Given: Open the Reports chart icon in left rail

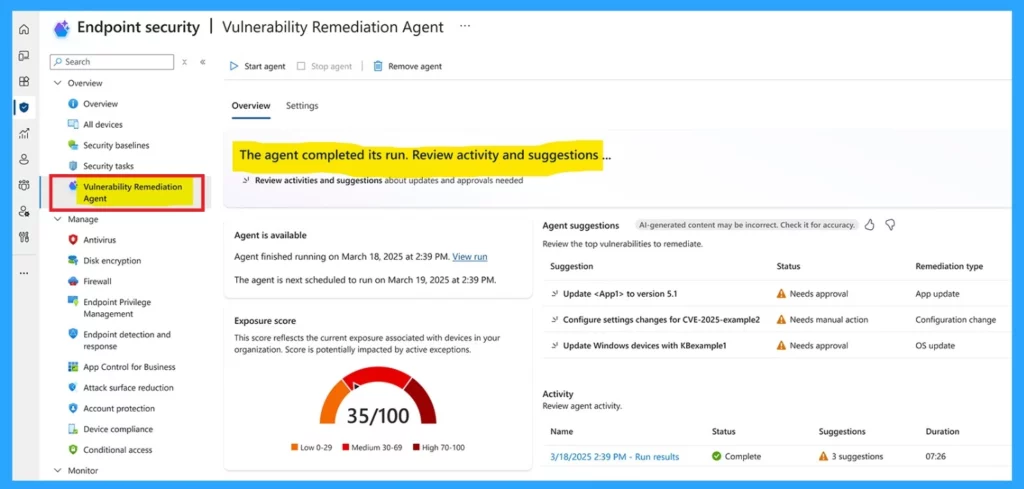Looking at the screenshot, I should (24, 133).
